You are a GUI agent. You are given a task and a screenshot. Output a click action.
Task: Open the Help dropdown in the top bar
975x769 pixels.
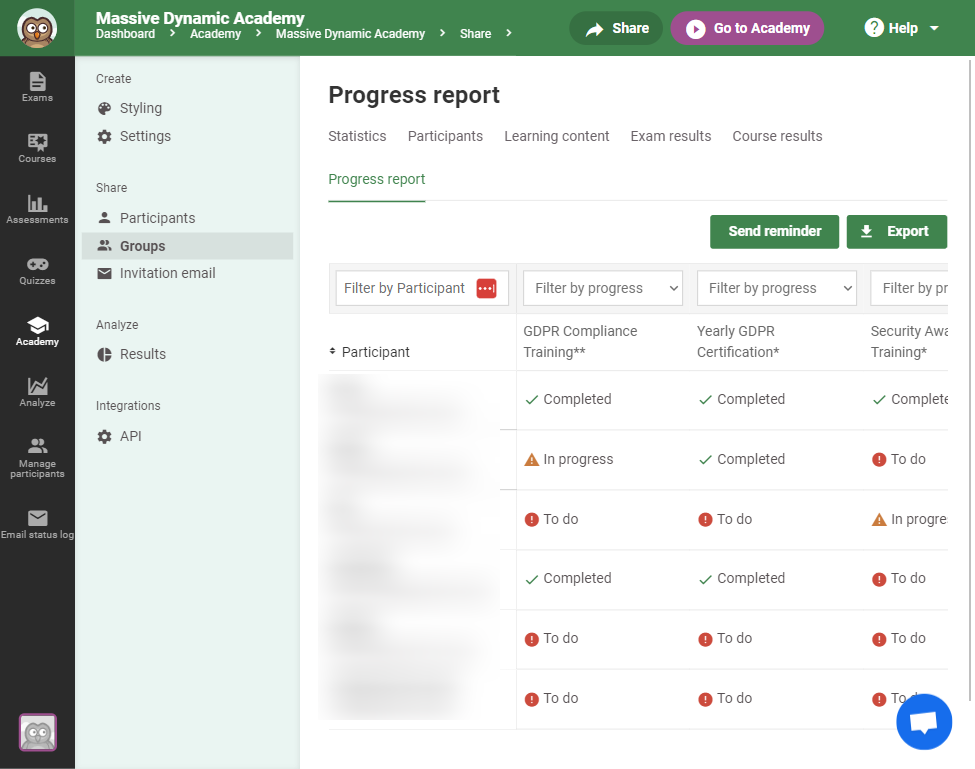(901, 28)
